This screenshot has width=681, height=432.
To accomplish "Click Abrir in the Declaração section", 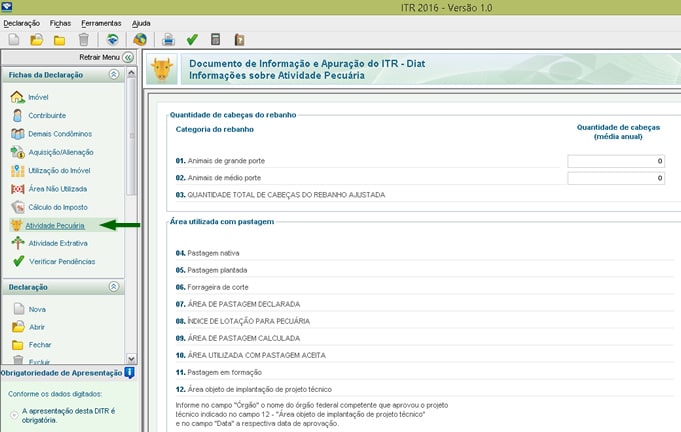I will [x=36, y=327].
